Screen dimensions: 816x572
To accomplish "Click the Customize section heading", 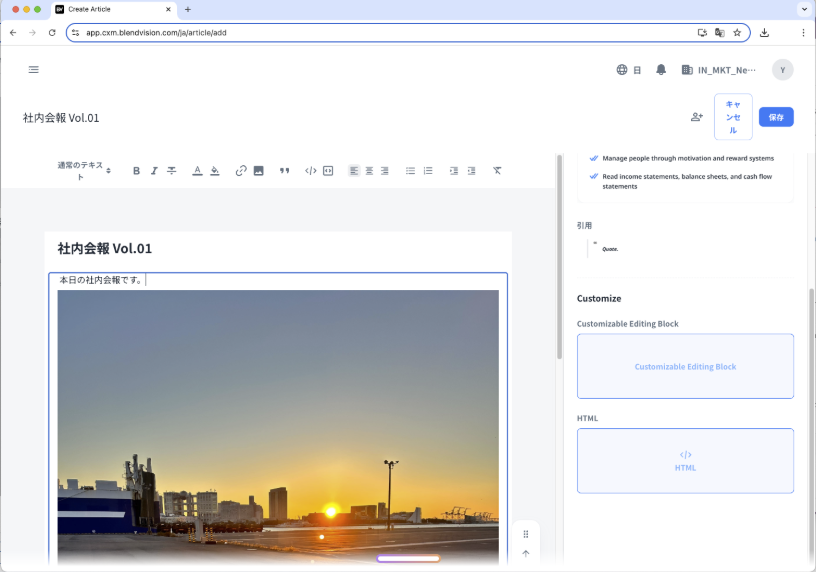I will coord(599,299).
